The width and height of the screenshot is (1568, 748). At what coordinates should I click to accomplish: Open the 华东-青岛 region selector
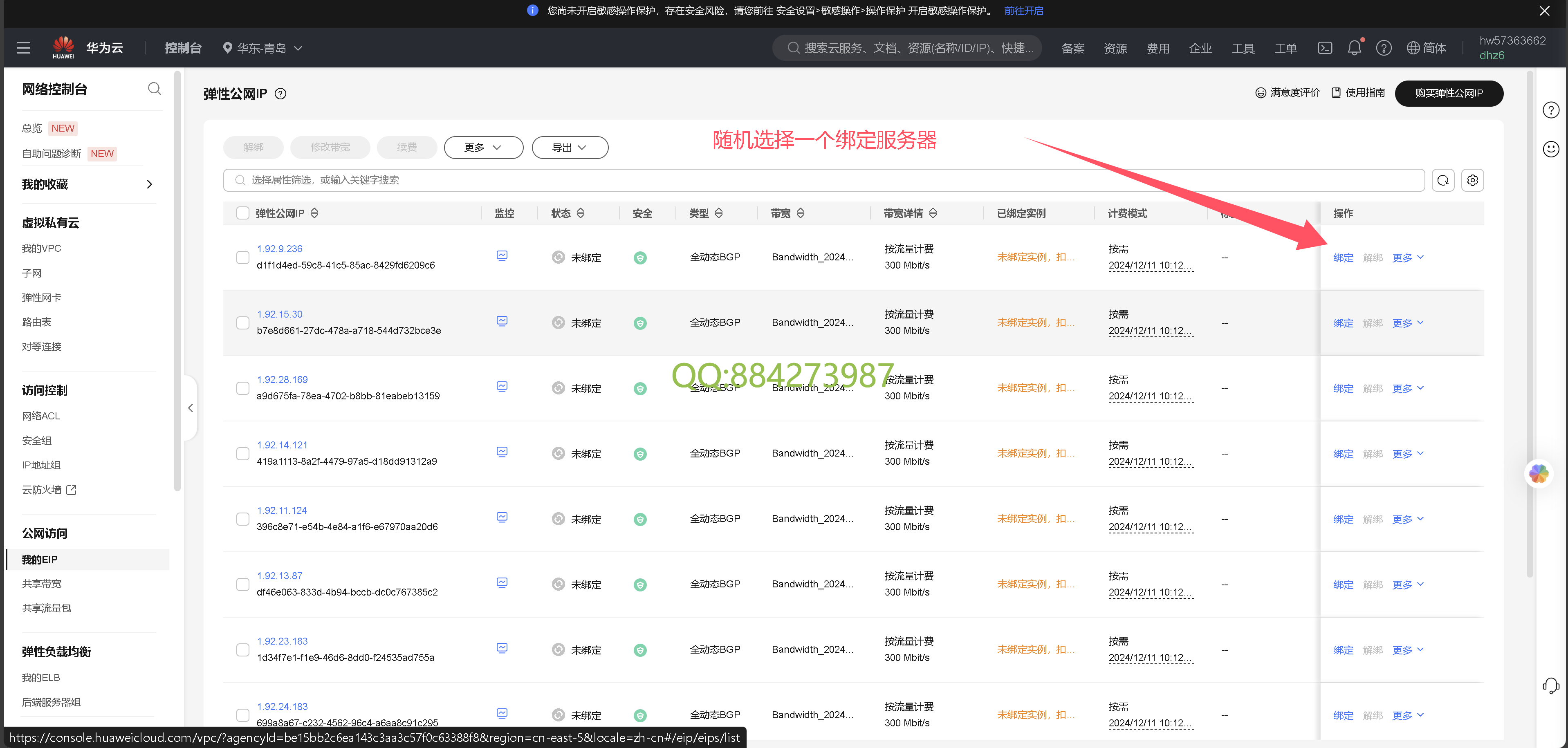click(x=262, y=47)
